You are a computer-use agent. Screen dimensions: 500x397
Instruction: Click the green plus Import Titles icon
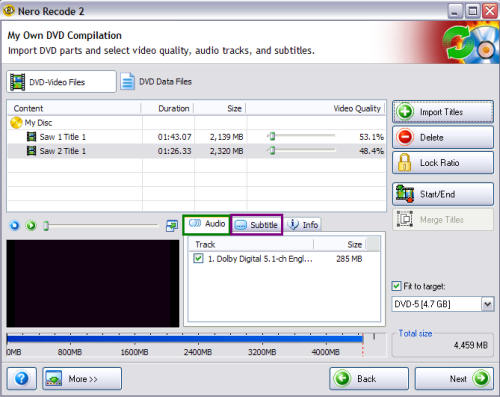[x=405, y=112]
